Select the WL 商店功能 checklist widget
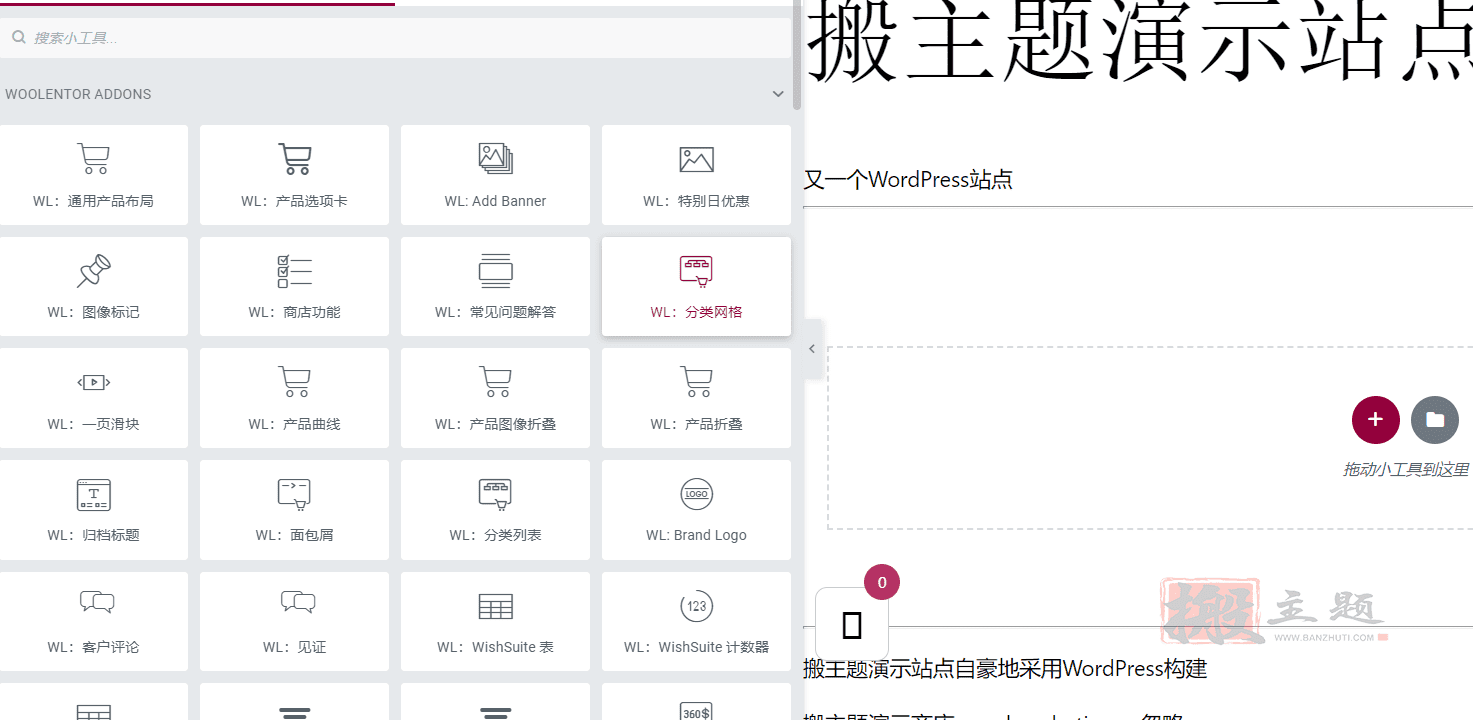The width and height of the screenshot is (1473, 720). pyautogui.click(x=294, y=286)
